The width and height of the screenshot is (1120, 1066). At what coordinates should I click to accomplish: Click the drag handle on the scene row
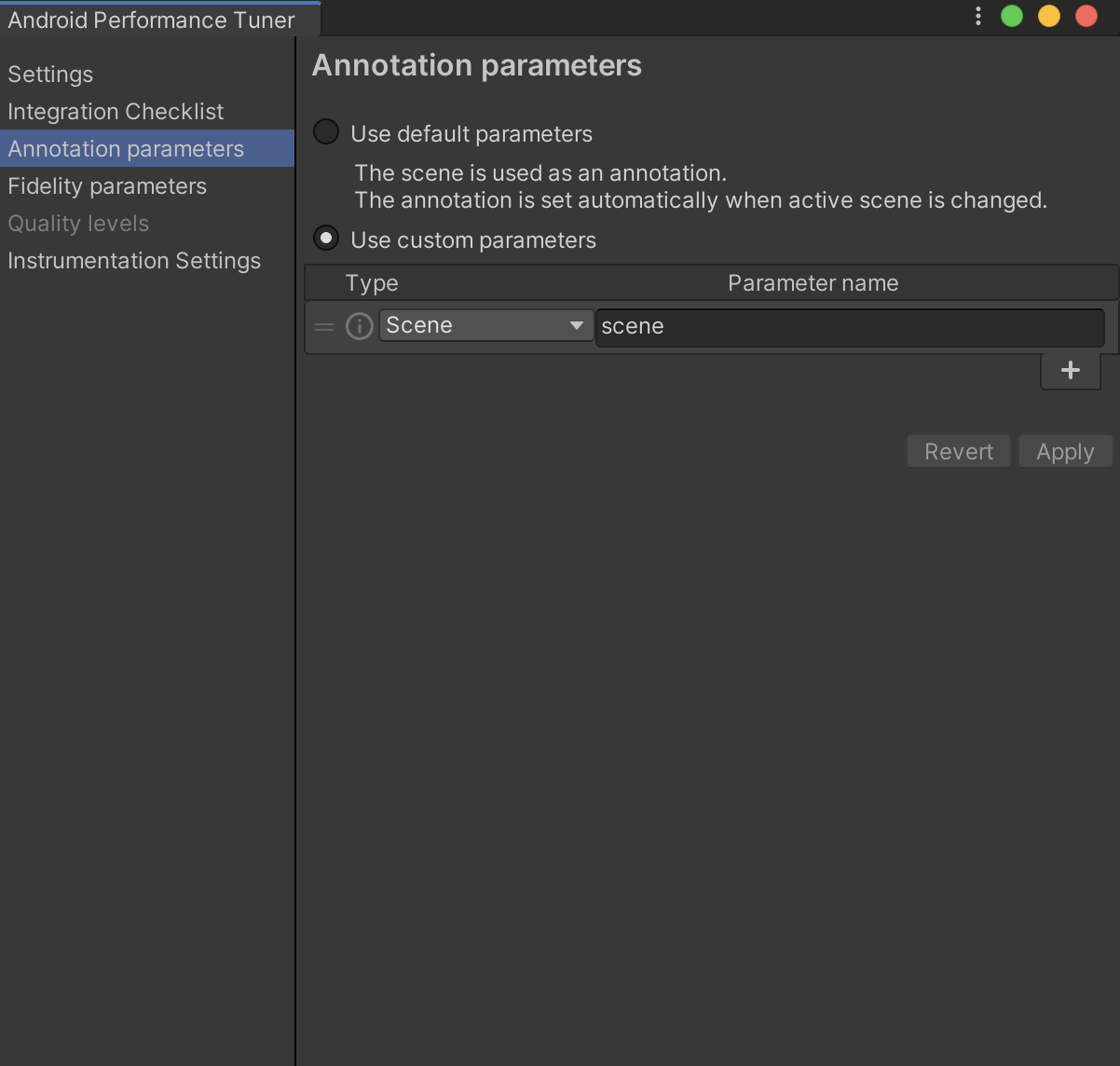coord(324,326)
